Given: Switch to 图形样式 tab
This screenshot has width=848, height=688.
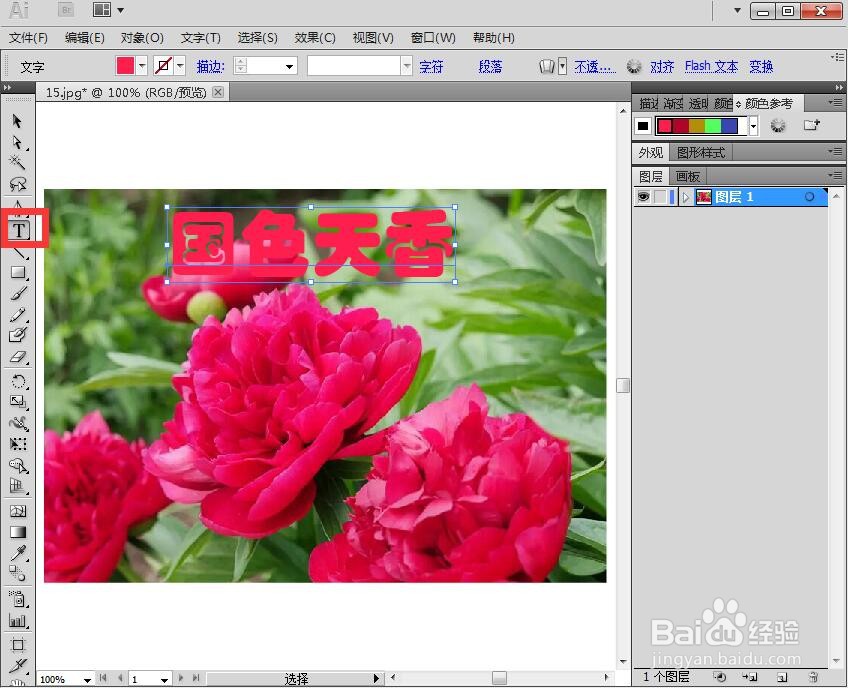Looking at the screenshot, I should (x=700, y=153).
